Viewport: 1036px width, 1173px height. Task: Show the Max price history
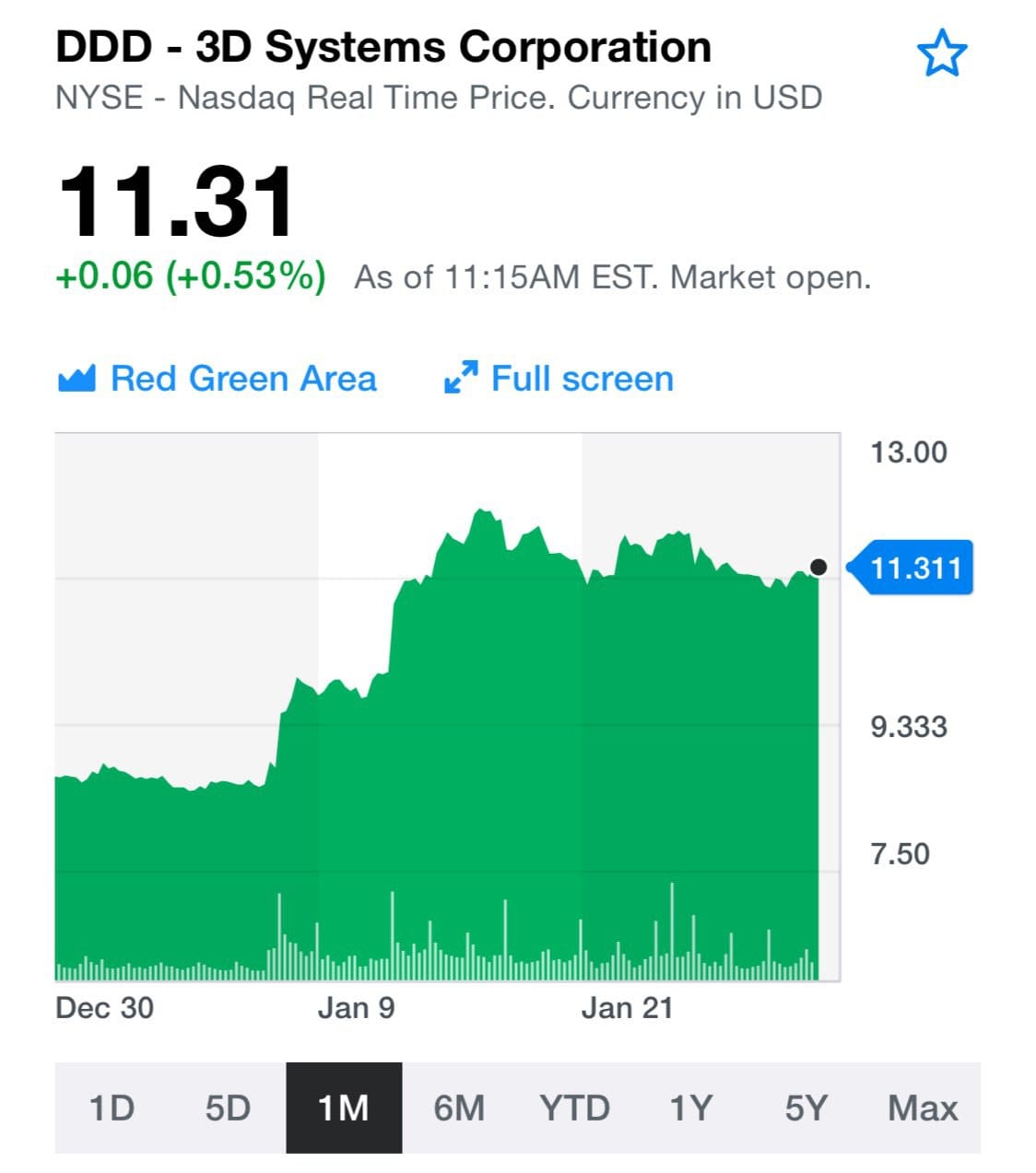click(923, 1108)
